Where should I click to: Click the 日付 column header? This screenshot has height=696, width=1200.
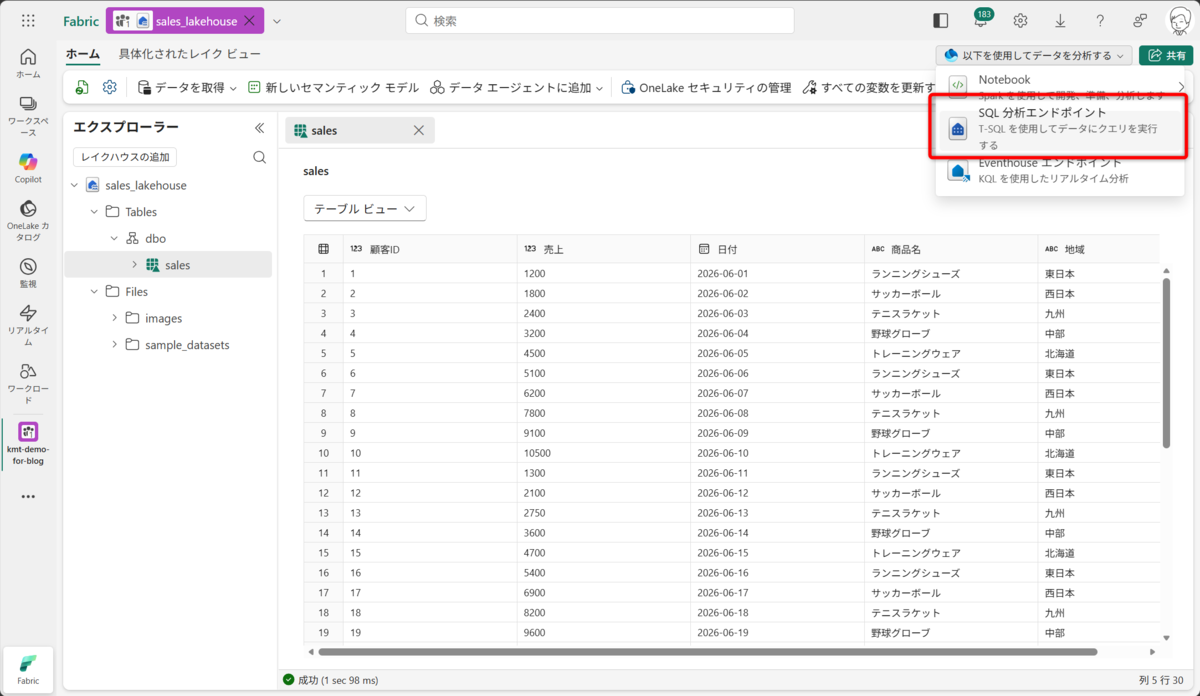pyautogui.click(x=777, y=249)
